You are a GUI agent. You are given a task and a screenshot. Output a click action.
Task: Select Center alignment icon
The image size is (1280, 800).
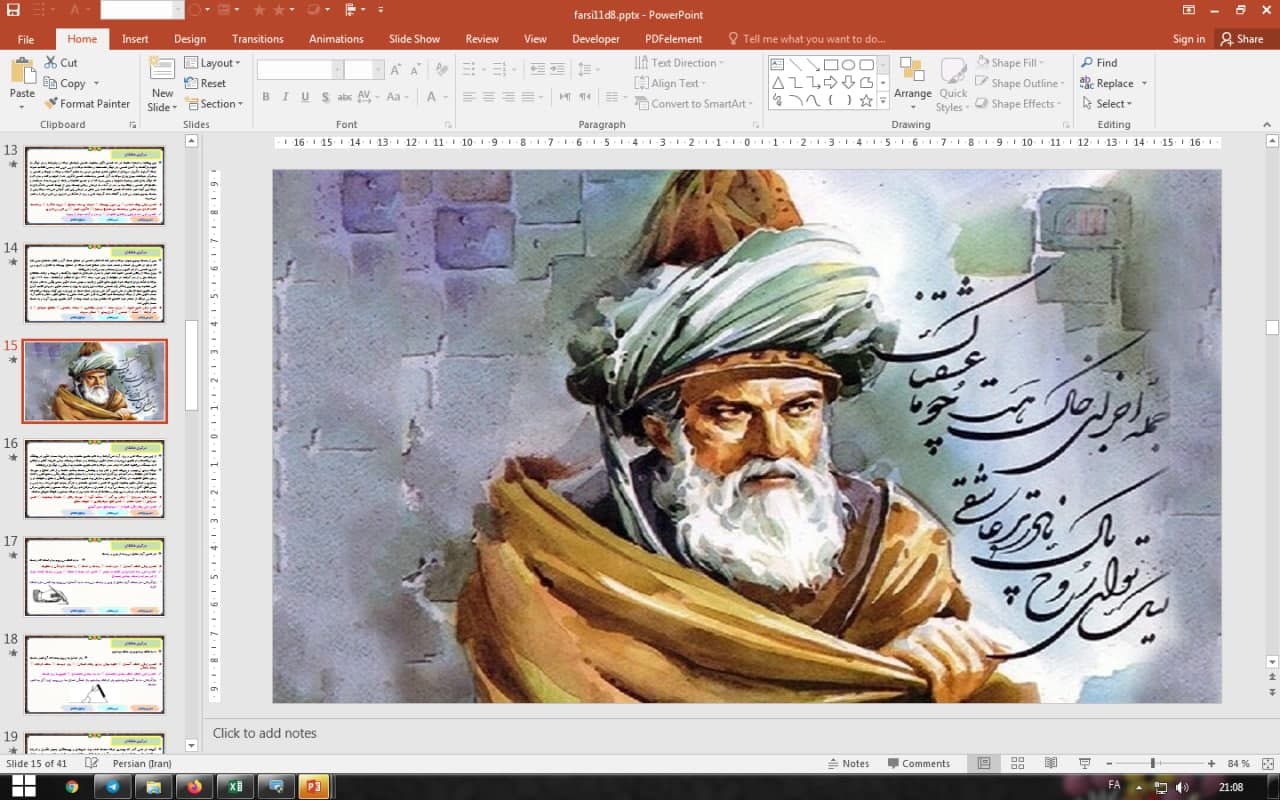point(489,97)
